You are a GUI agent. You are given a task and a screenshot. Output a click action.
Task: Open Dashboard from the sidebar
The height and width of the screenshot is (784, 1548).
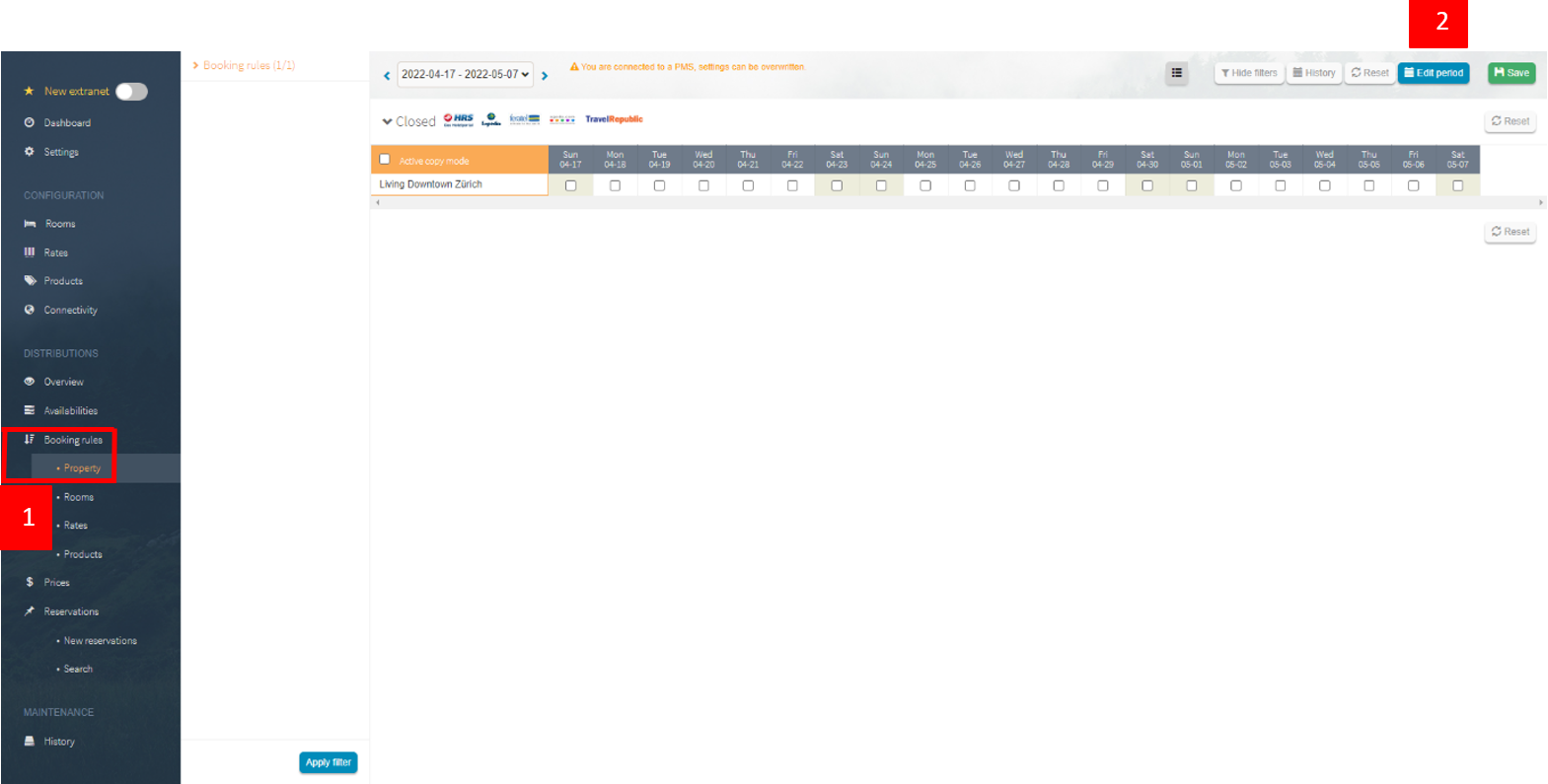[x=67, y=123]
